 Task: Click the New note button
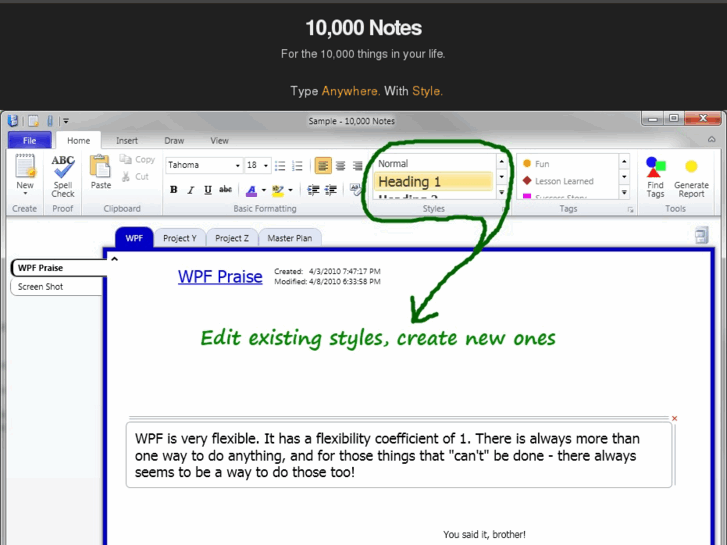(x=25, y=175)
